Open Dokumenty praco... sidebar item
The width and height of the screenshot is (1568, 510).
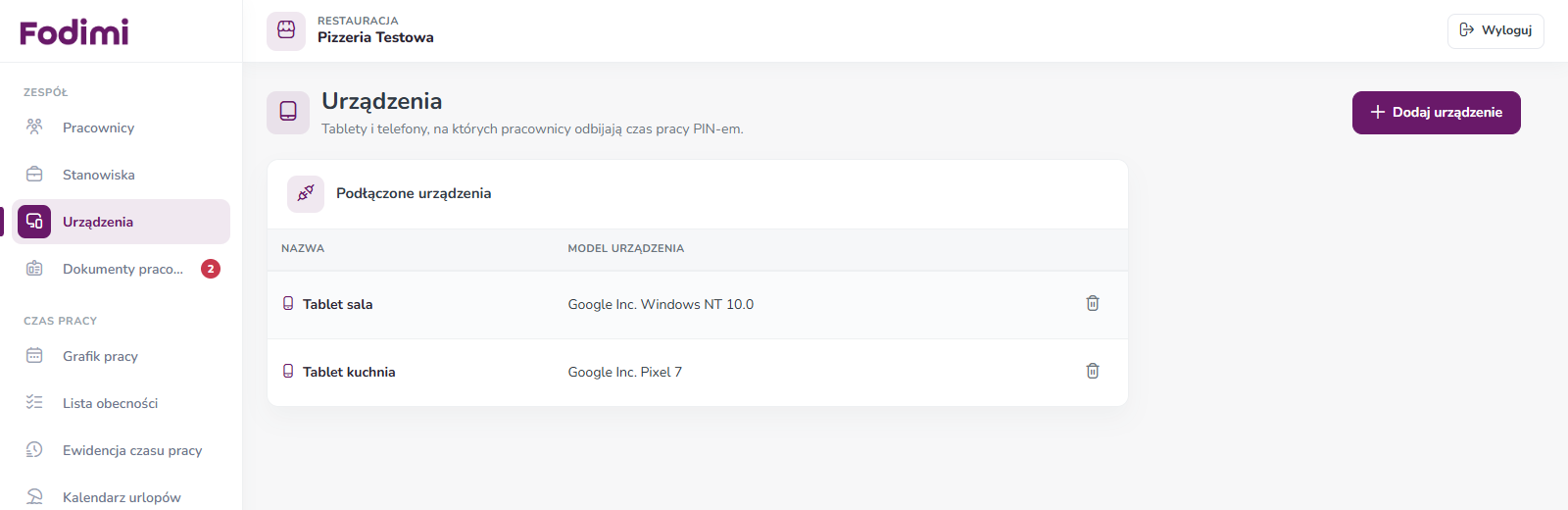point(122,269)
